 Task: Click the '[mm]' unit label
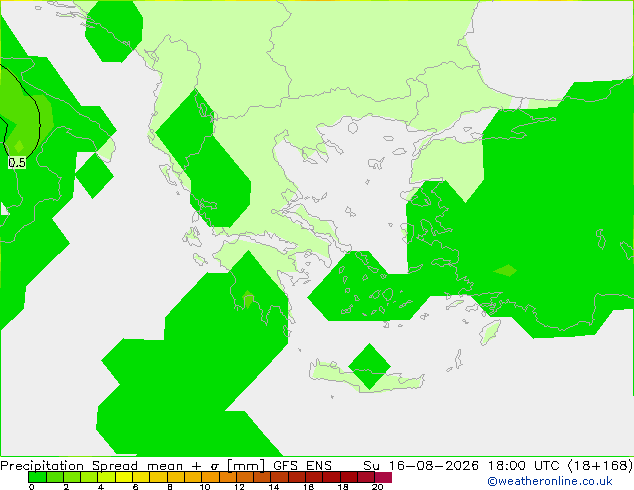pyautogui.click(x=246, y=465)
